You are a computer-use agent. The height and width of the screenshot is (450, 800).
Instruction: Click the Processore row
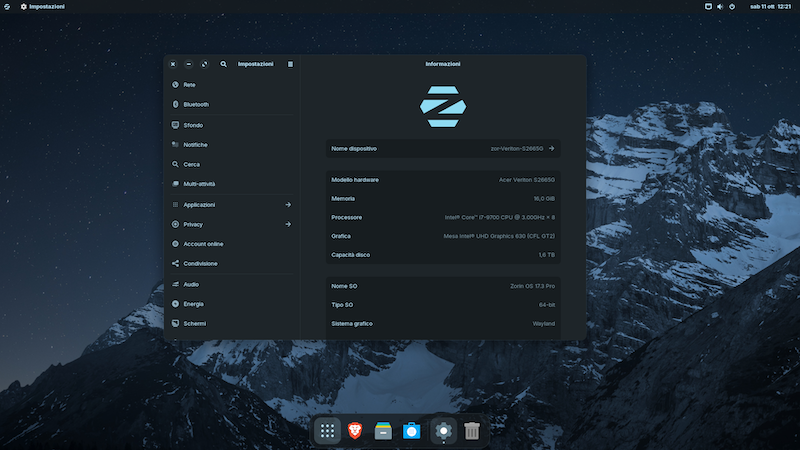pos(443,217)
